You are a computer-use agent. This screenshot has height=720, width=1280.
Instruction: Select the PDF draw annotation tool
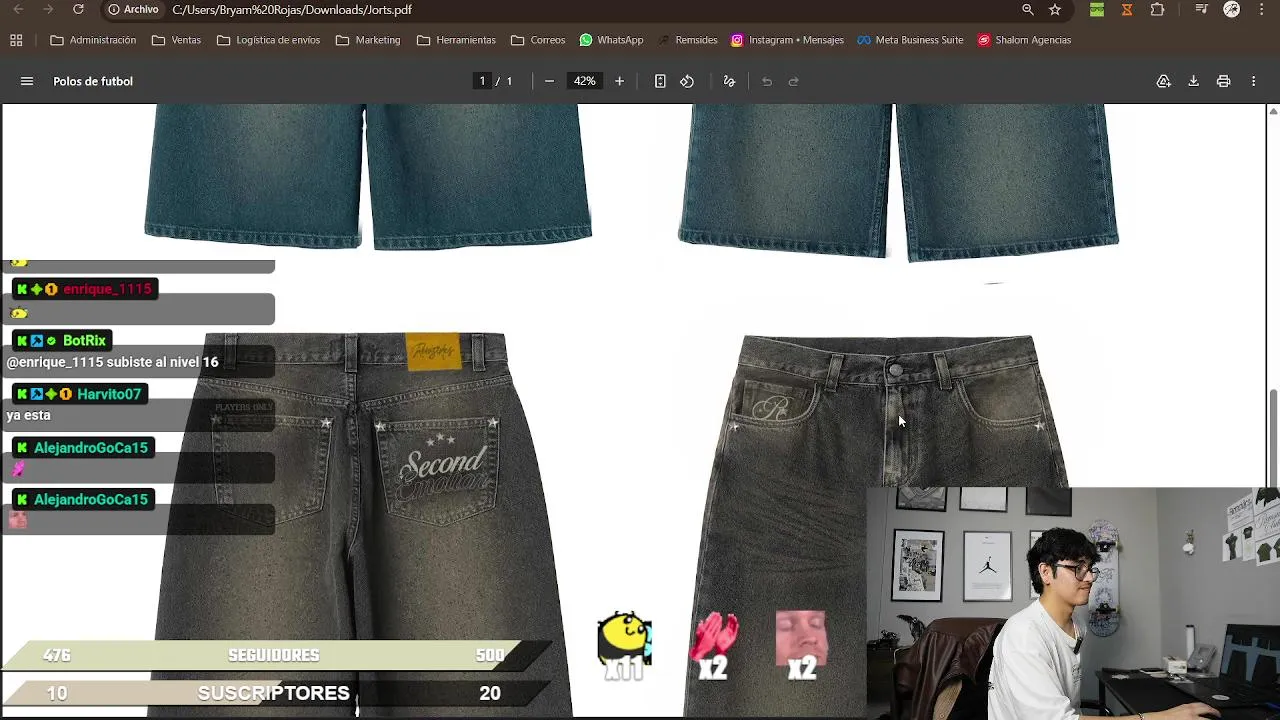pos(729,81)
